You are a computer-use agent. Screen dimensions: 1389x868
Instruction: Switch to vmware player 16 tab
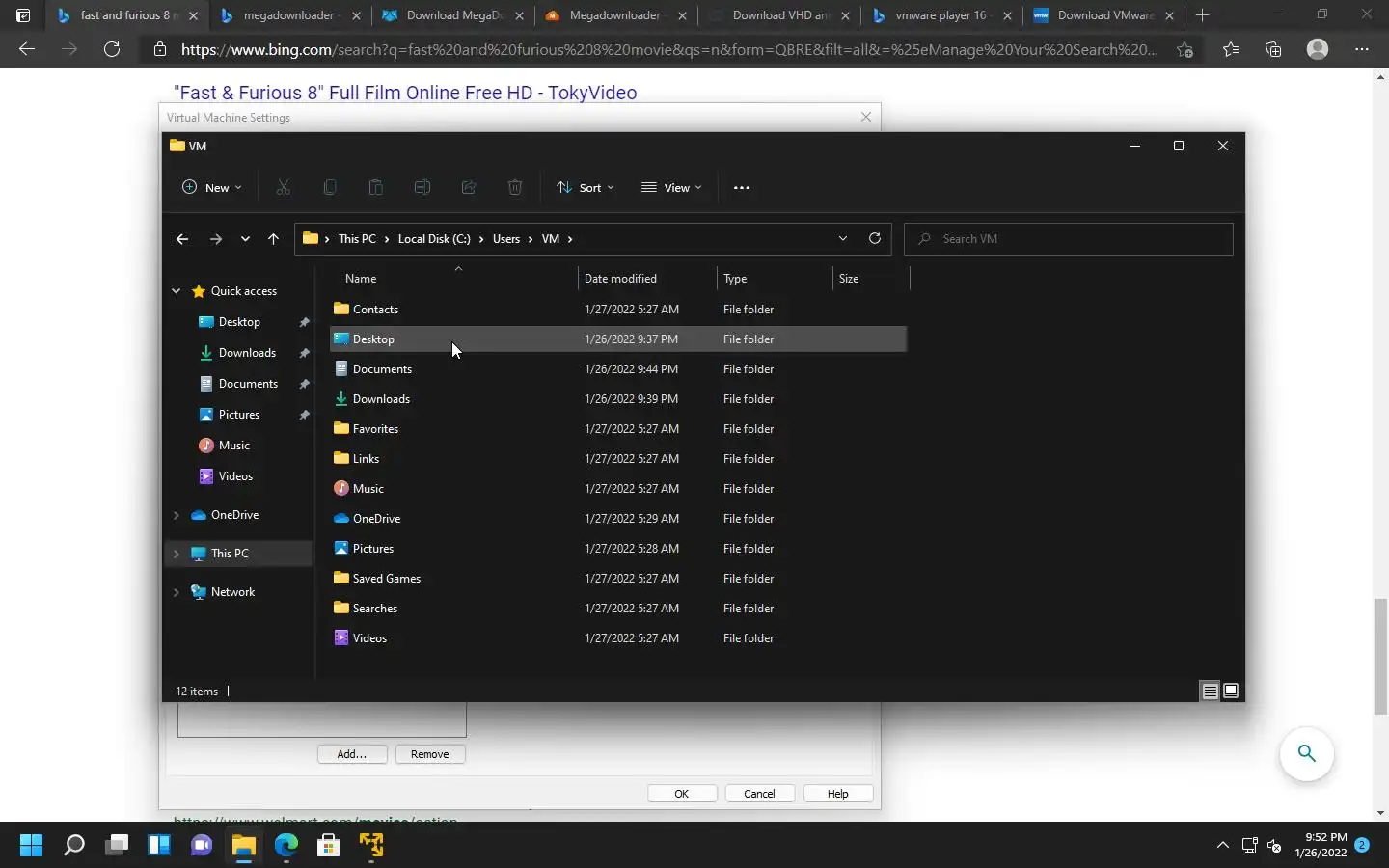(x=941, y=15)
